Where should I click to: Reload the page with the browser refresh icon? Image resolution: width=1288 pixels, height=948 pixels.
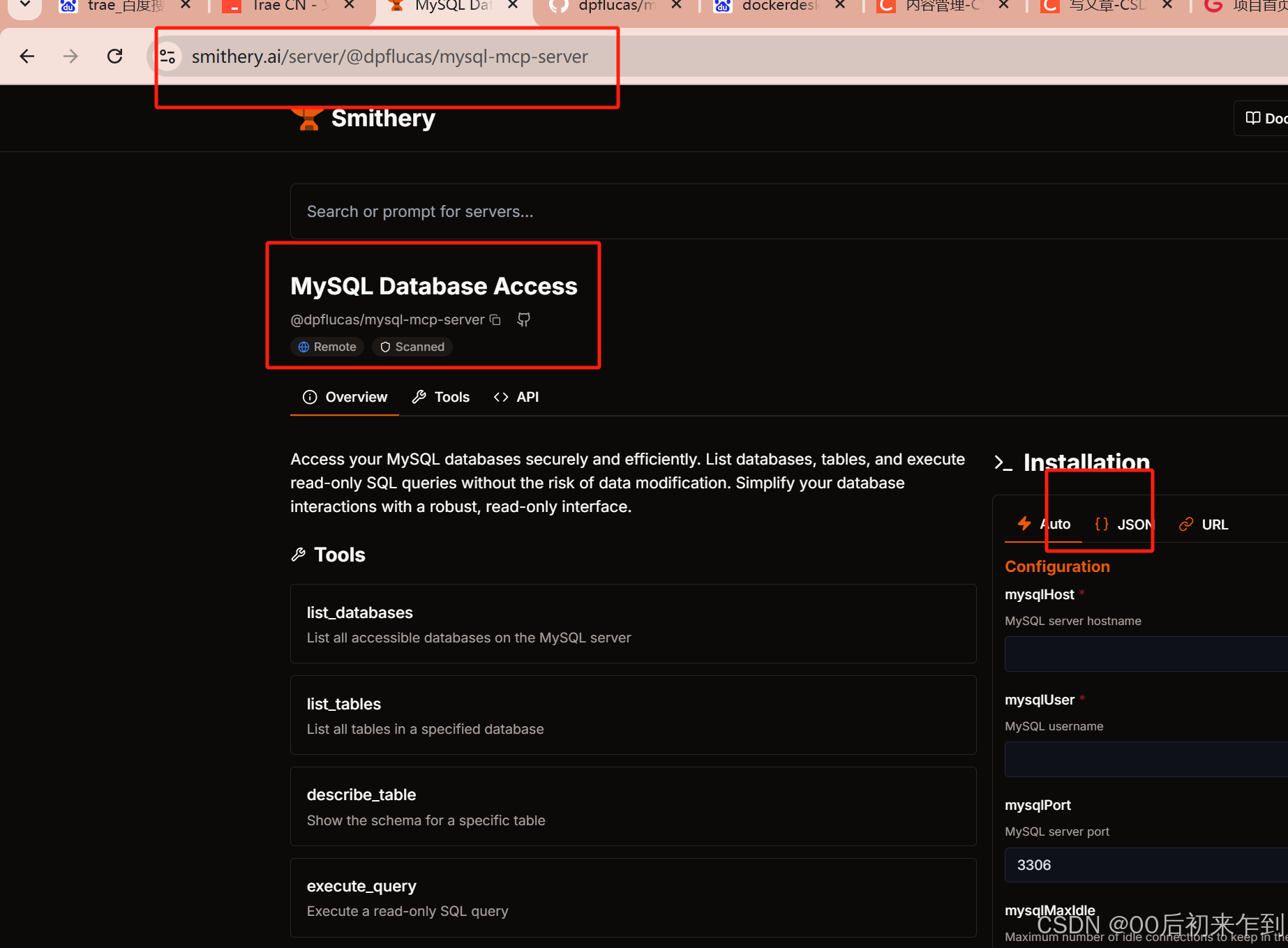point(114,56)
